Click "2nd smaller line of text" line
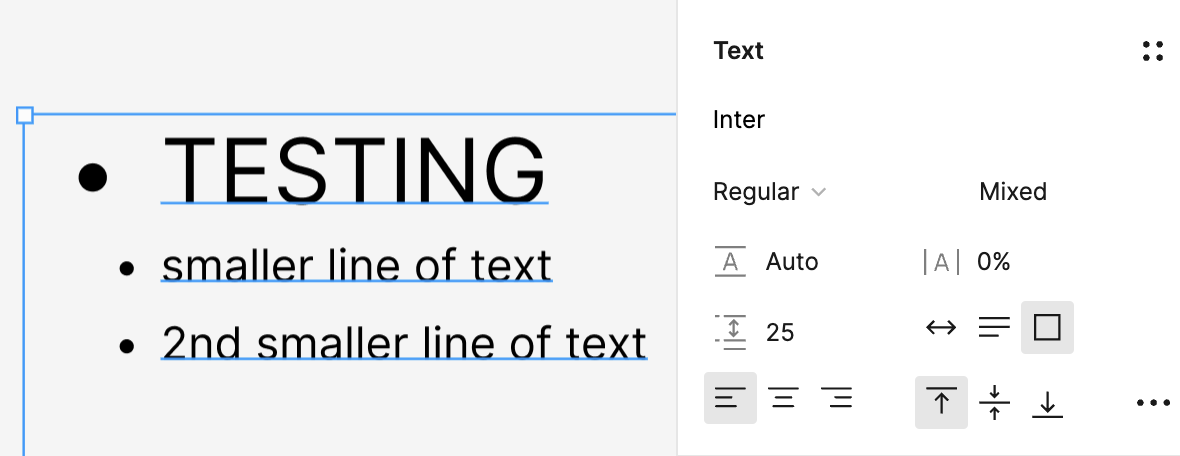The image size is (1180, 456). tap(404, 342)
